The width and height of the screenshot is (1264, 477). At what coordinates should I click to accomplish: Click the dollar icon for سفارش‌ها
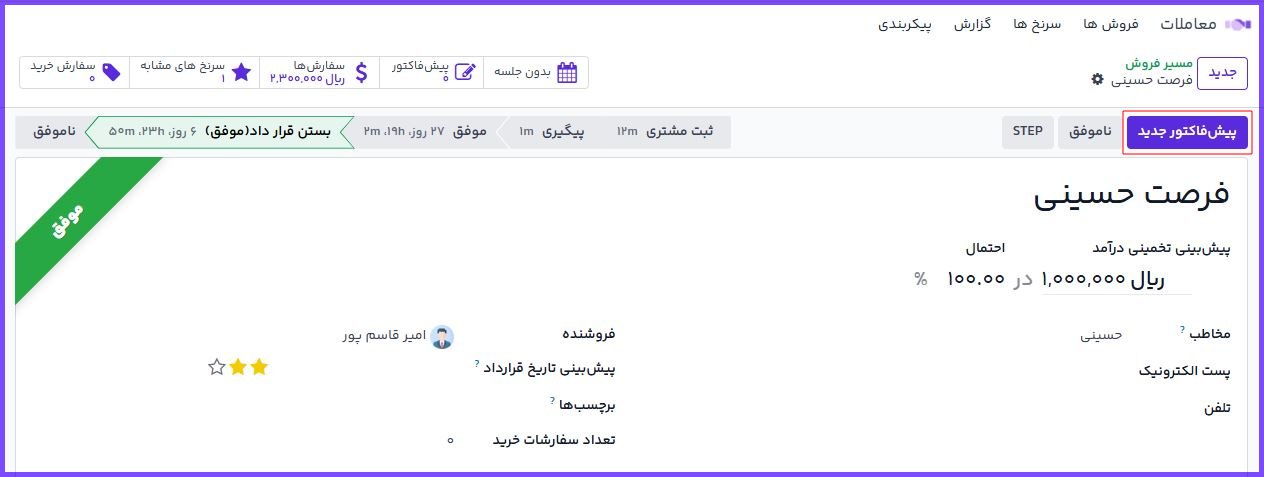(x=361, y=72)
